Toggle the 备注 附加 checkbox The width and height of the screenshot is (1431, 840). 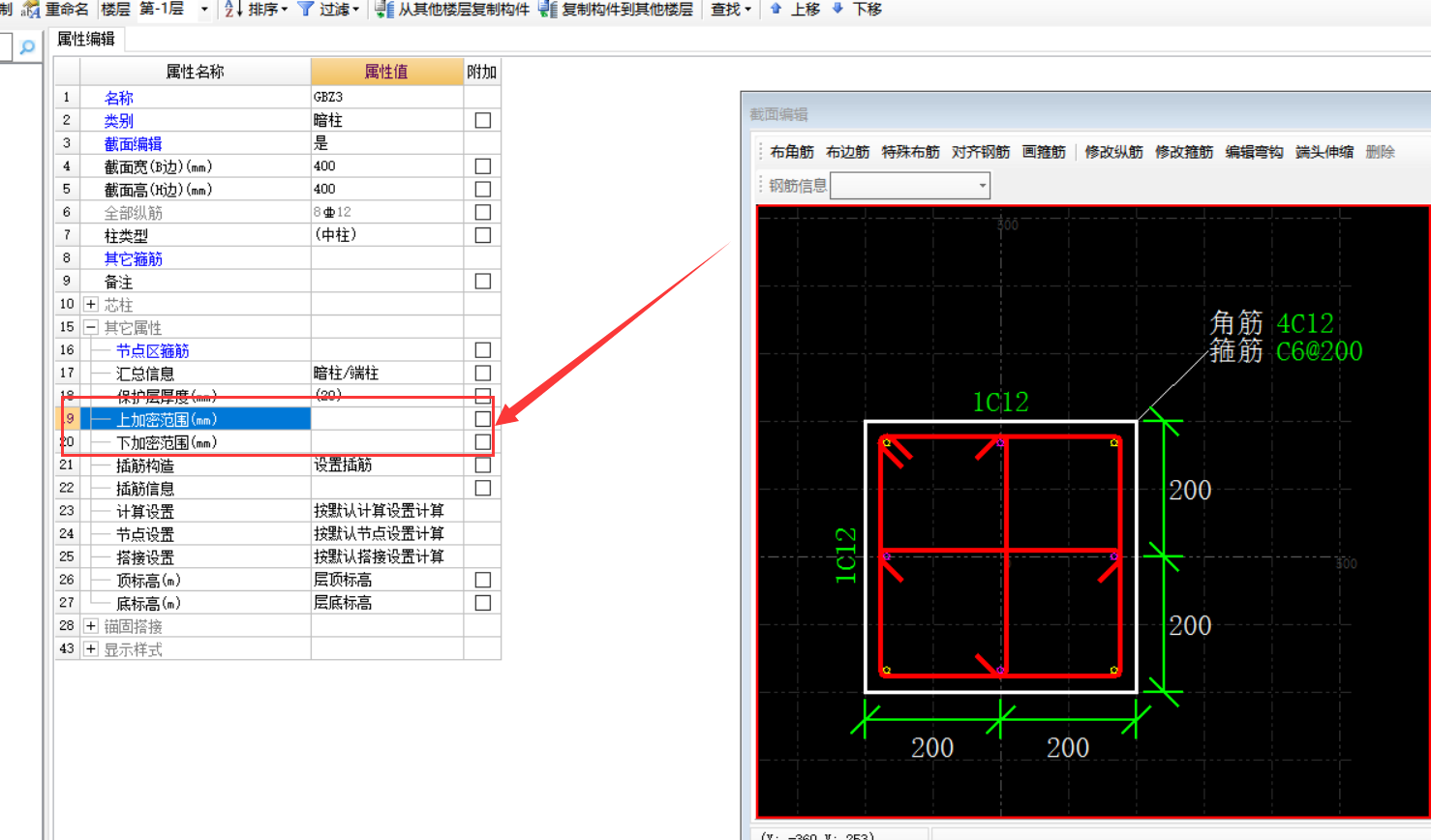coord(483,282)
